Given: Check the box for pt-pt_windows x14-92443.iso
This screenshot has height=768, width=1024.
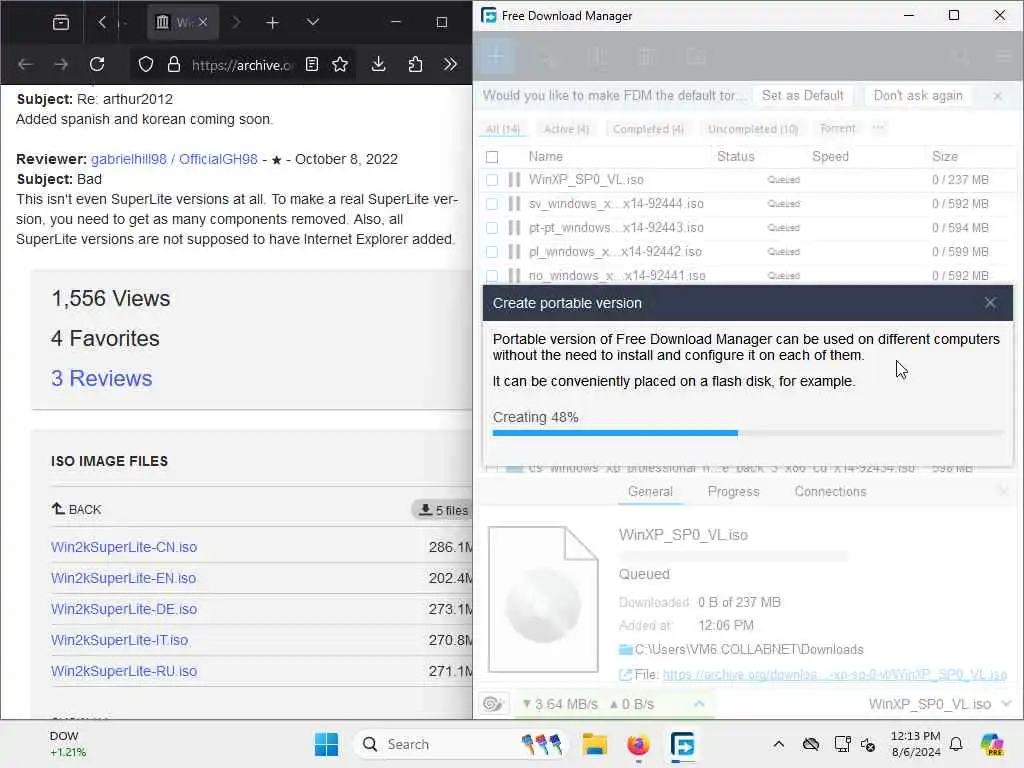Looking at the screenshot, I should coord(492,227).
